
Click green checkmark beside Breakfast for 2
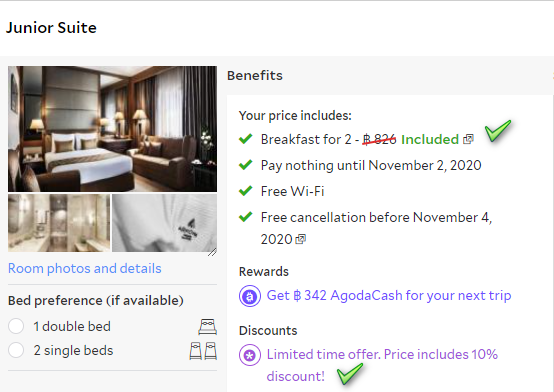(246, 139)
